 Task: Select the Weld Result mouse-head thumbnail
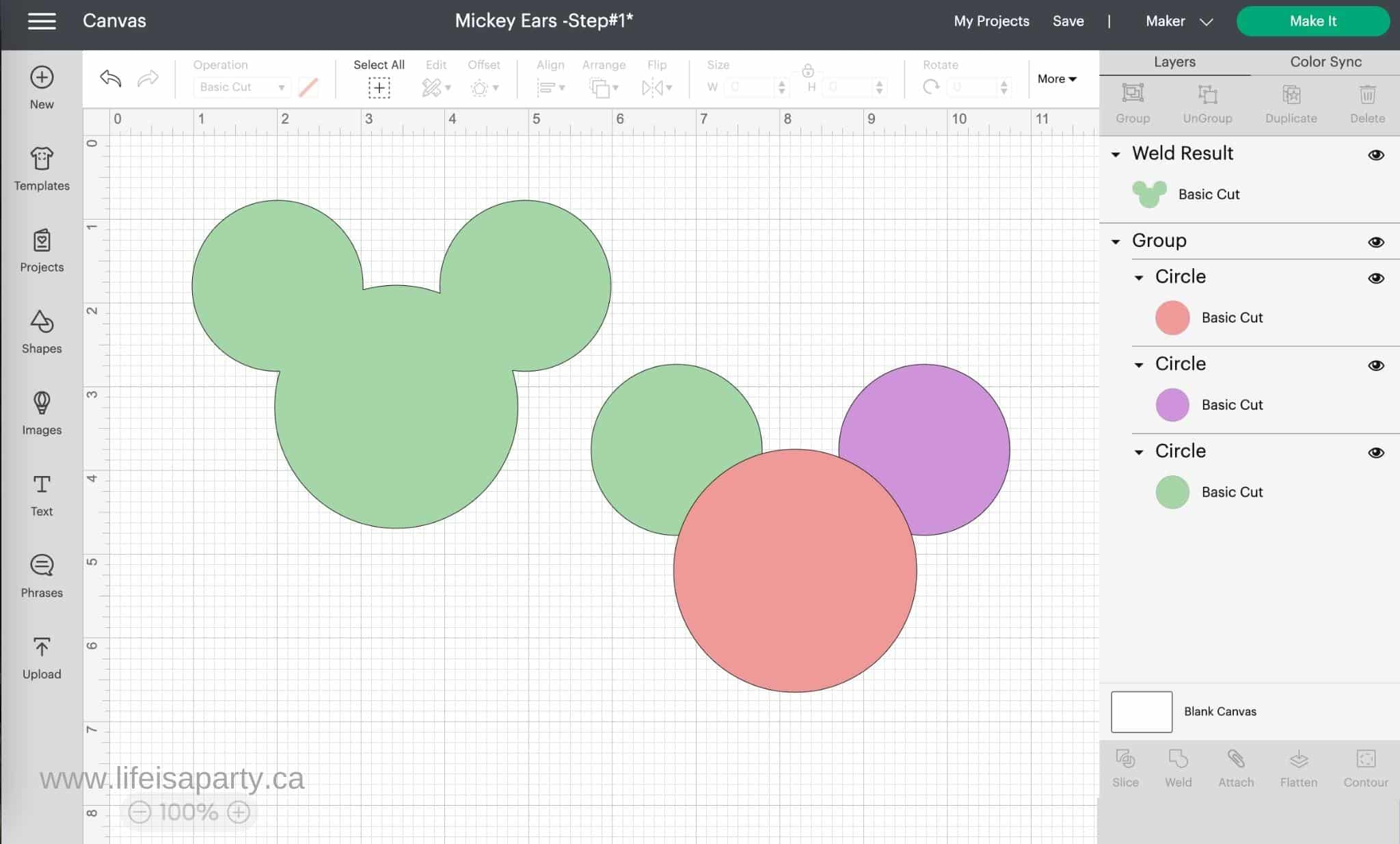(1149, 194)
